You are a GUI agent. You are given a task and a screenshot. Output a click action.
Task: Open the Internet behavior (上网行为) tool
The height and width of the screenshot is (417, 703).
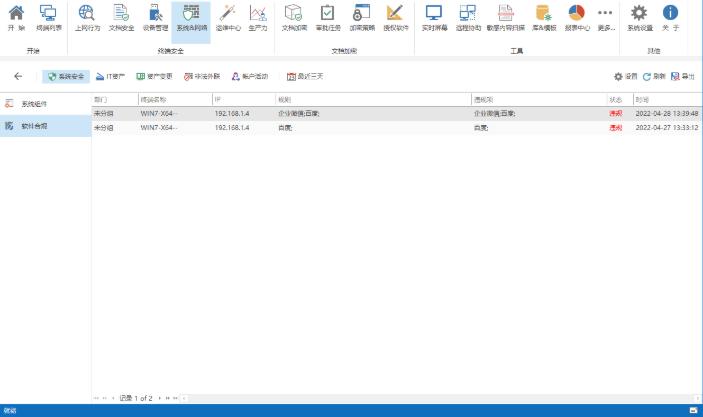[x=87, y=17]
